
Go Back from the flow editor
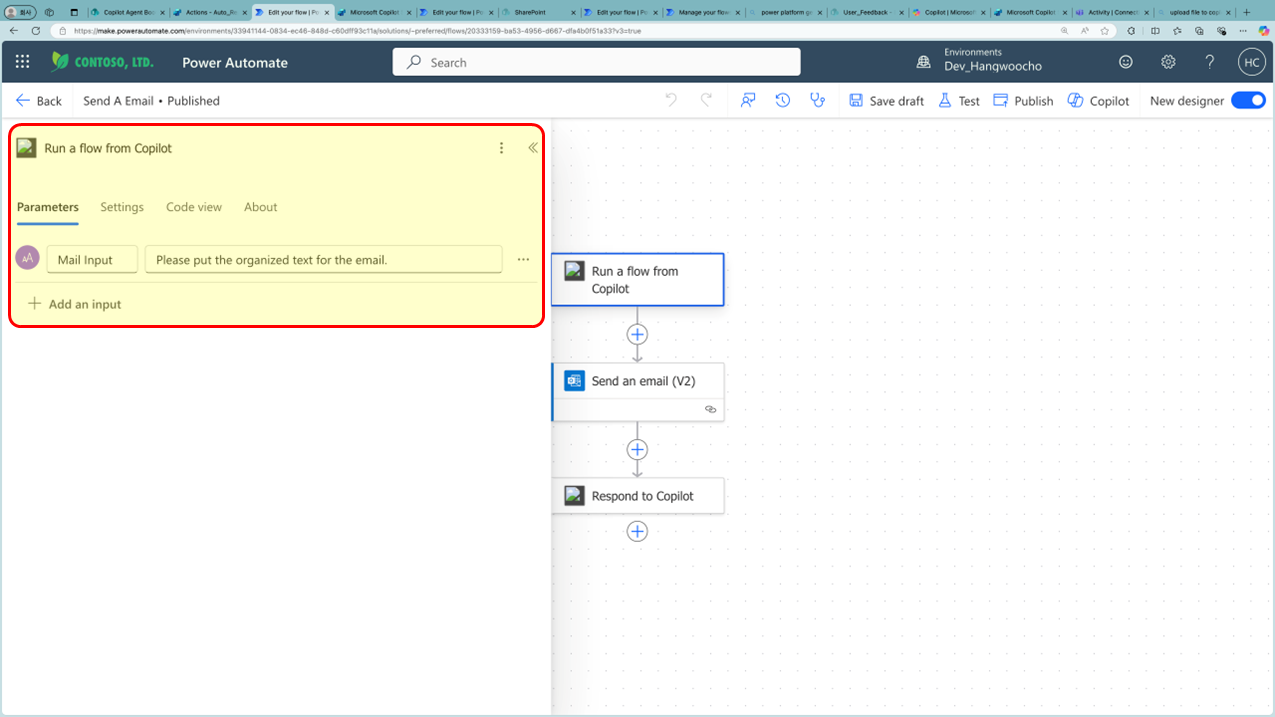coord(39,101)
